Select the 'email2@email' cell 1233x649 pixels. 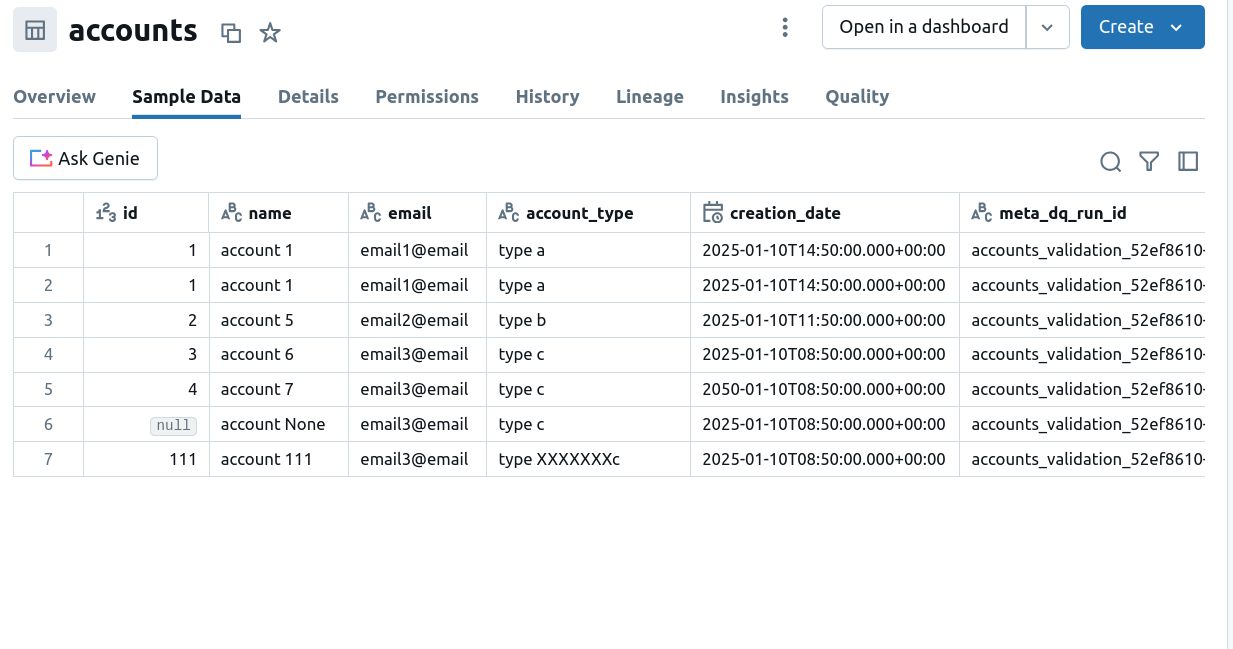pyautogui.click(x=418, y=320)
